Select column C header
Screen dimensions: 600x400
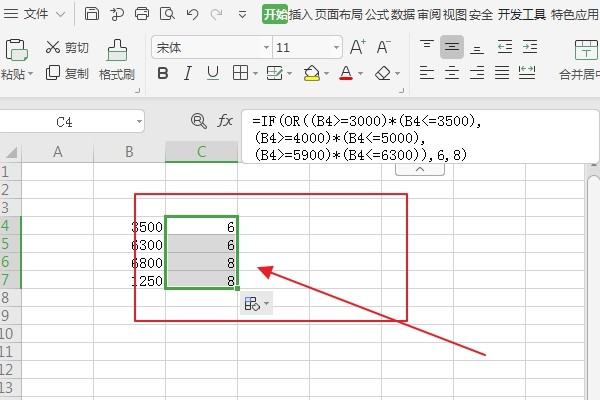pyautogui.click(x=201, y=152)
